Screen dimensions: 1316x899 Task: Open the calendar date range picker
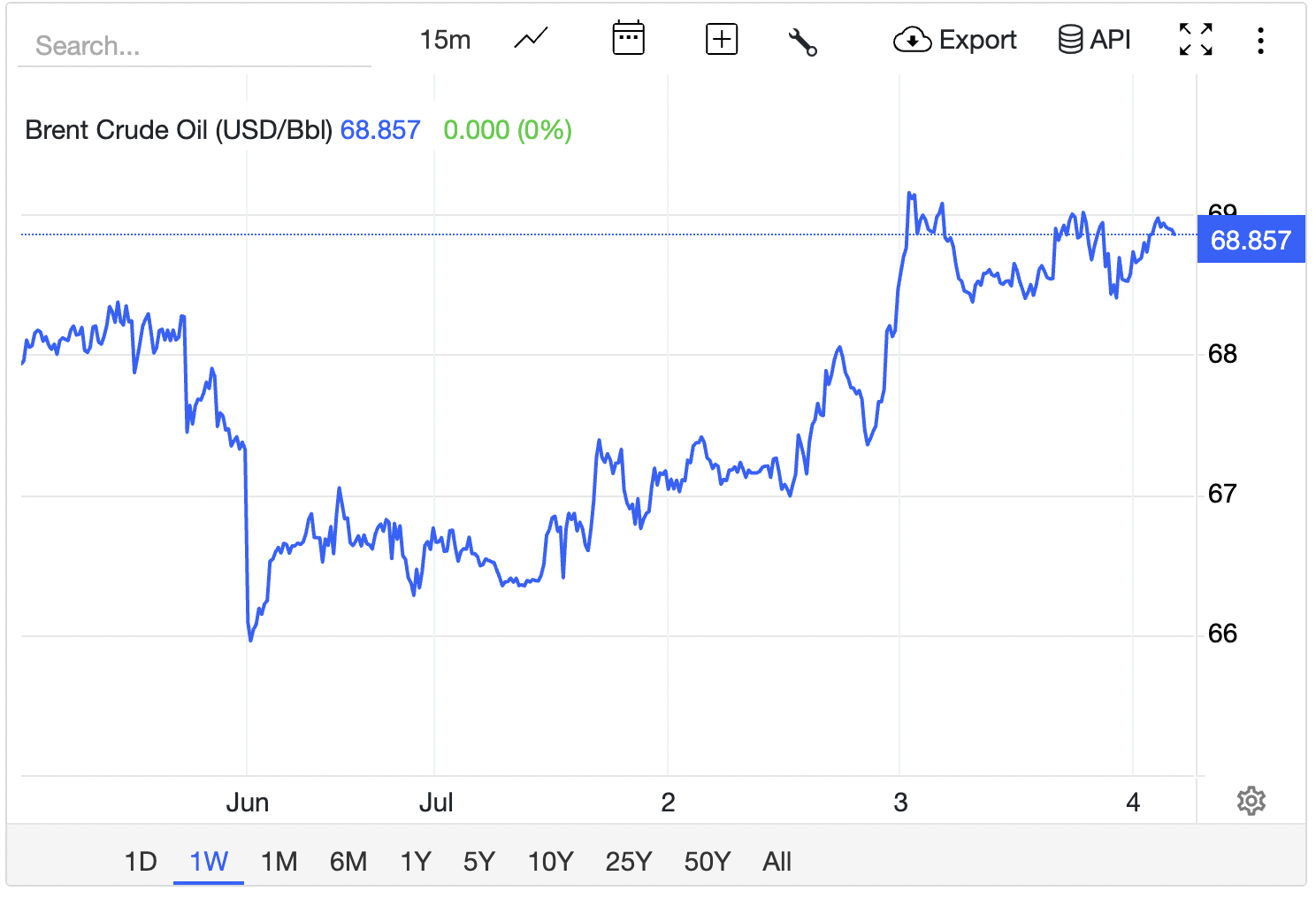(628, 39)
